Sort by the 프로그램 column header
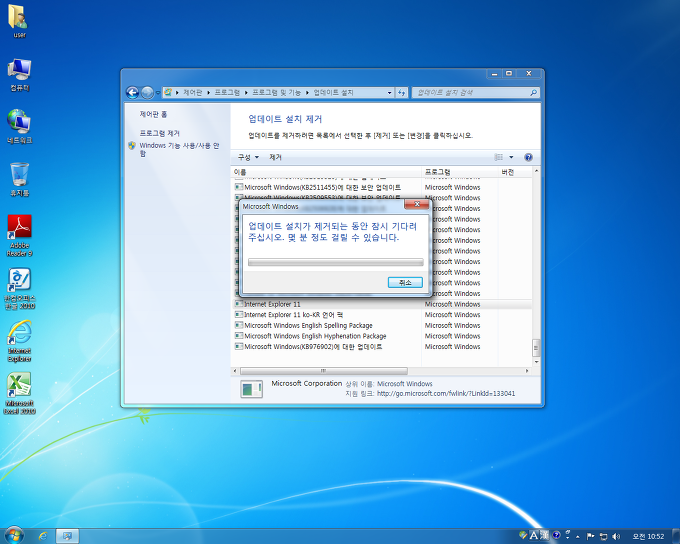 (x=460, y=172)
